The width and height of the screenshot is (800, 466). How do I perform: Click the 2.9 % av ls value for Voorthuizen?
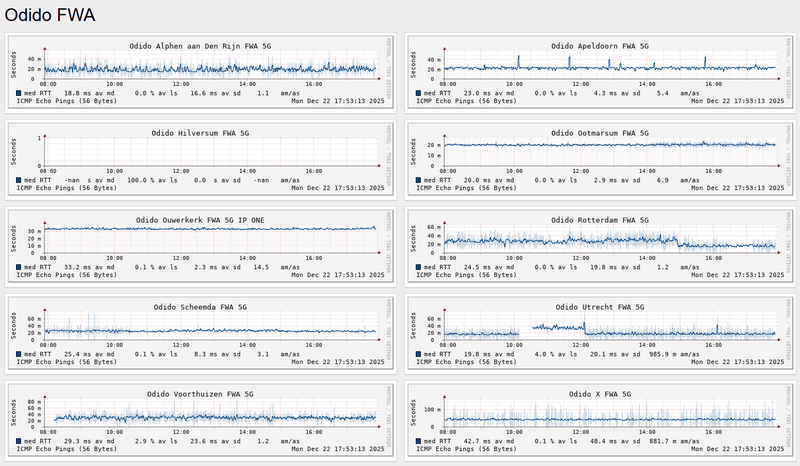point(156,441)
